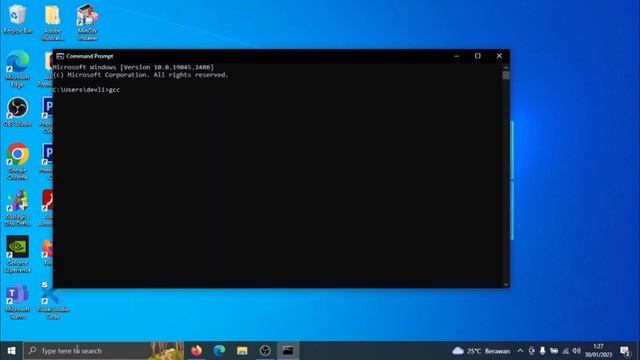640x360 pixels.
Task: Expand the hidden system tray icons
Action: coord(520,351)
